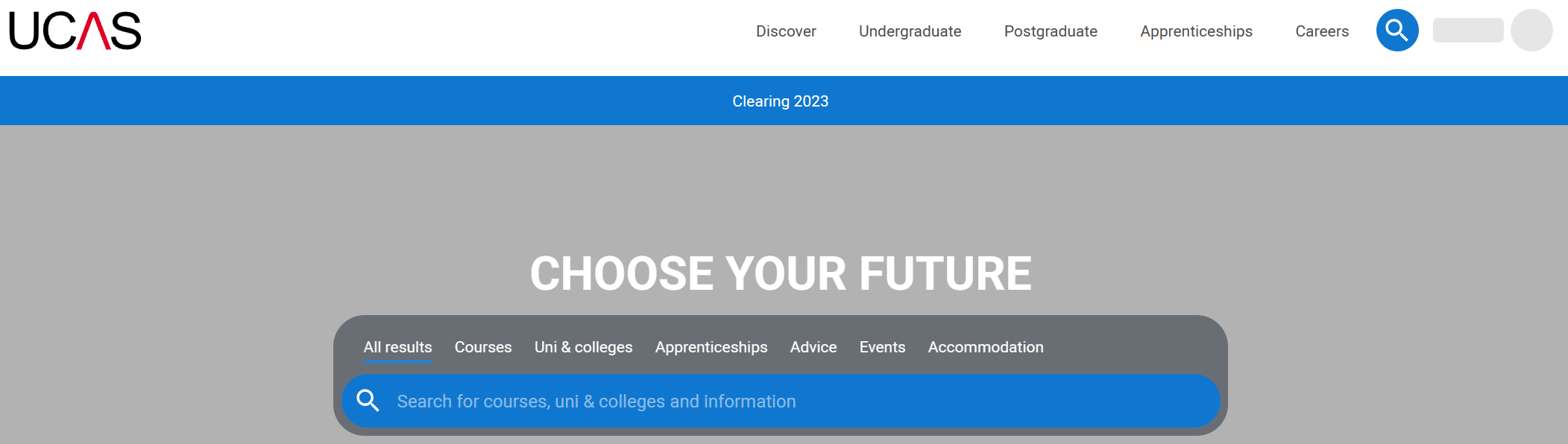Open the Postgraduate menu
Viewport: 1568px width, 444px height.
click(x=1051, y=31)
